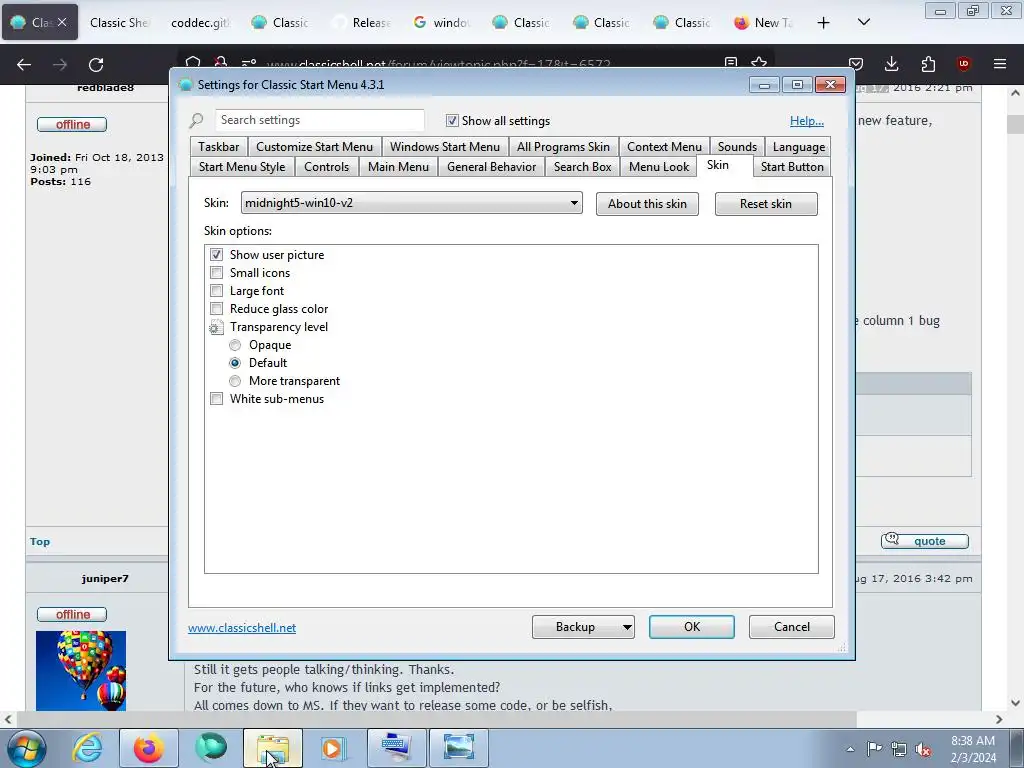Reload the page in Firefox
Image resolution: width=1024 pixels, height=768 pixels.
coord(96,65)
